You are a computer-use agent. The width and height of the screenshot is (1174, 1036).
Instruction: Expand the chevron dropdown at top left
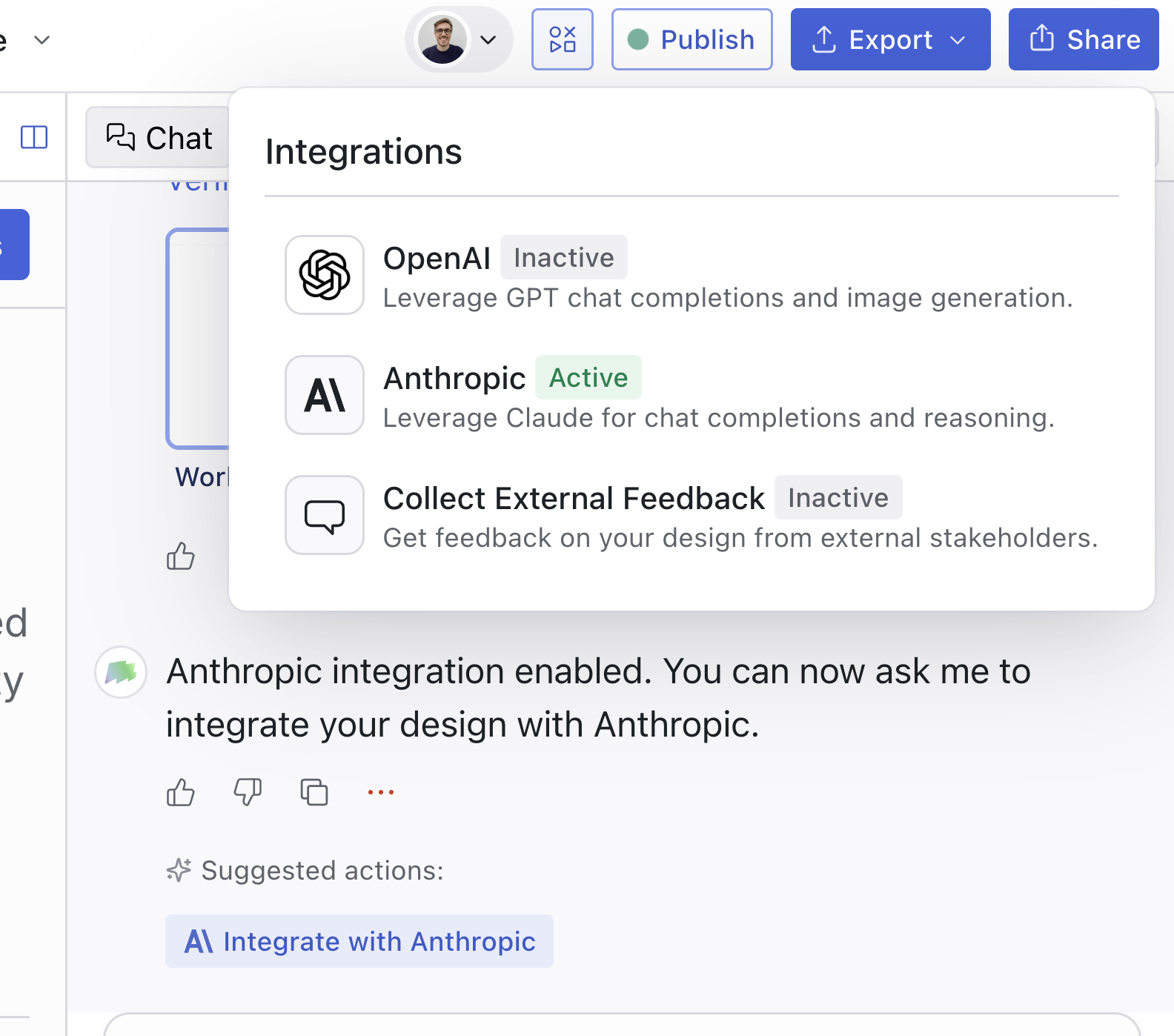click(42, 39)
